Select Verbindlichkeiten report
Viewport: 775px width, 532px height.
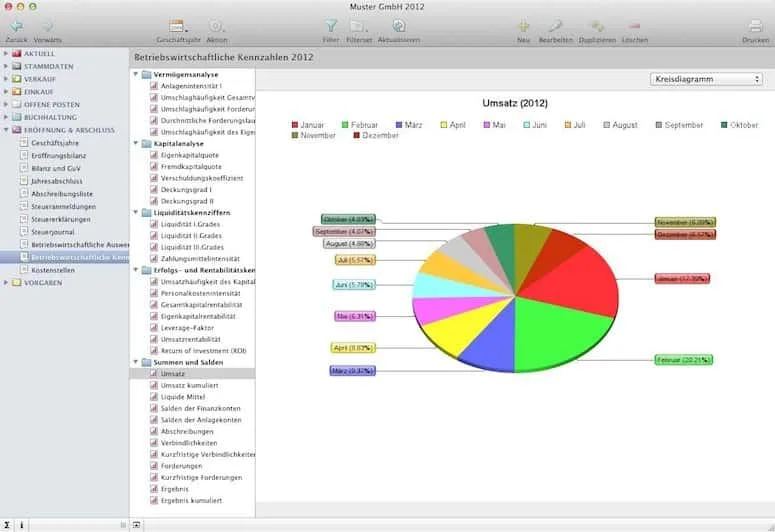189,443
